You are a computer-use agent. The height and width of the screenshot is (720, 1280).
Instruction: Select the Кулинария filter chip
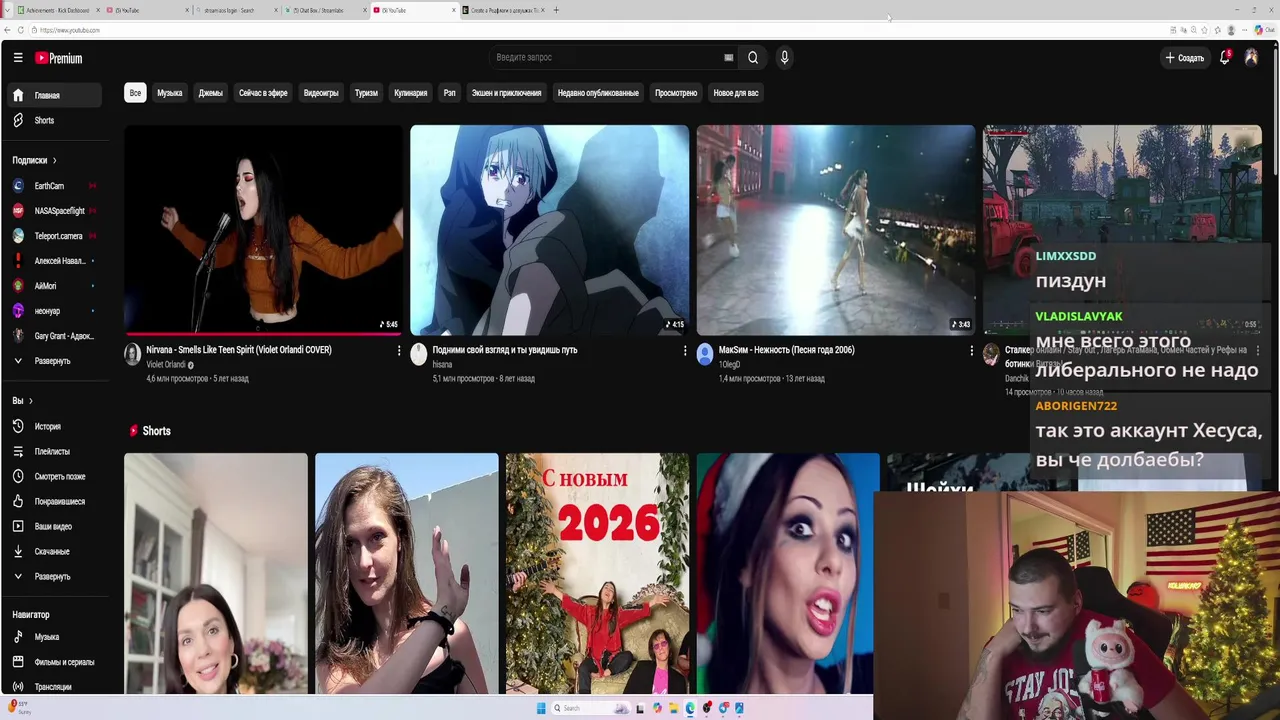click(411, 93)
